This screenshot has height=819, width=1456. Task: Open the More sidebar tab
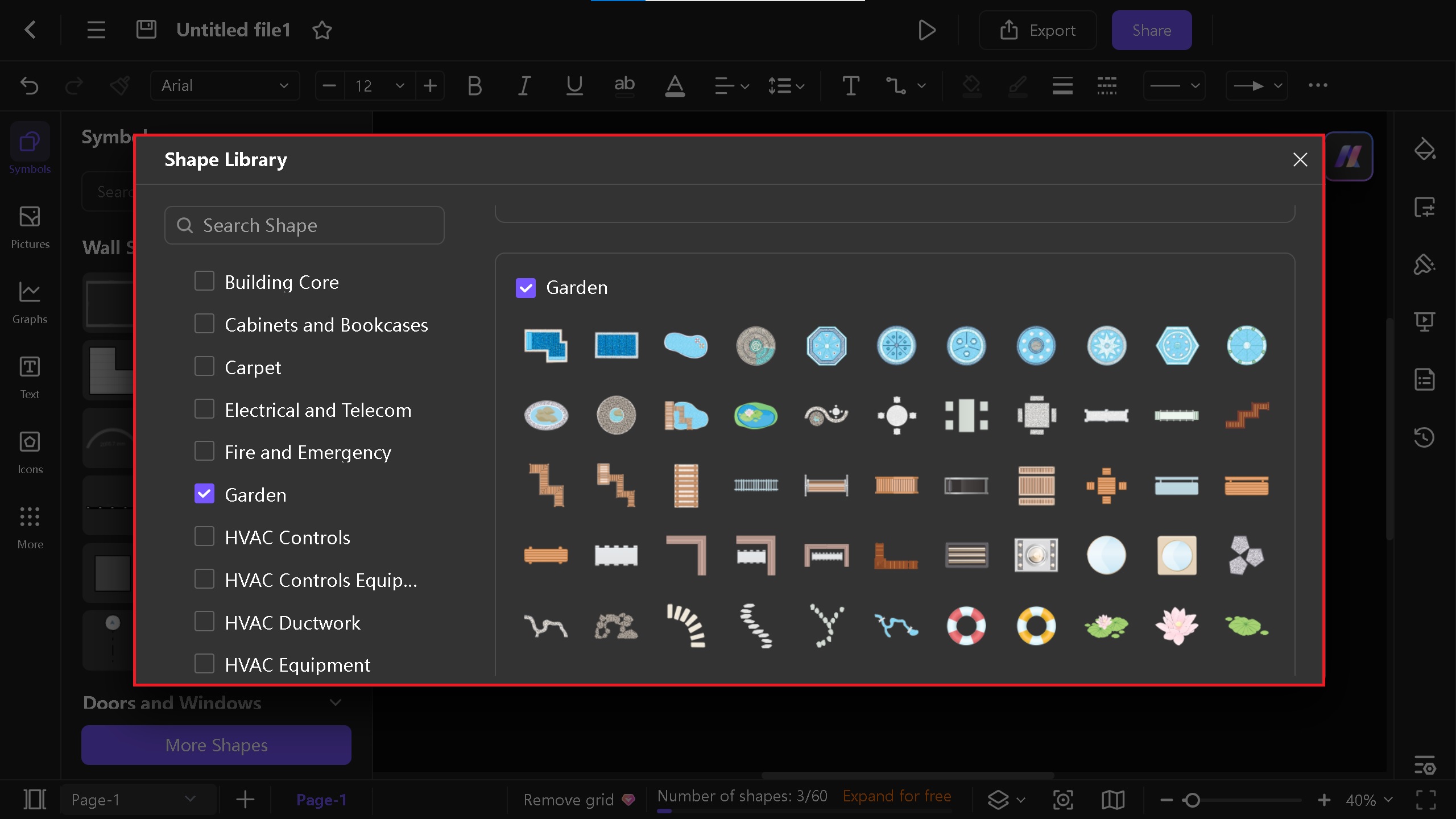[30, 527]
